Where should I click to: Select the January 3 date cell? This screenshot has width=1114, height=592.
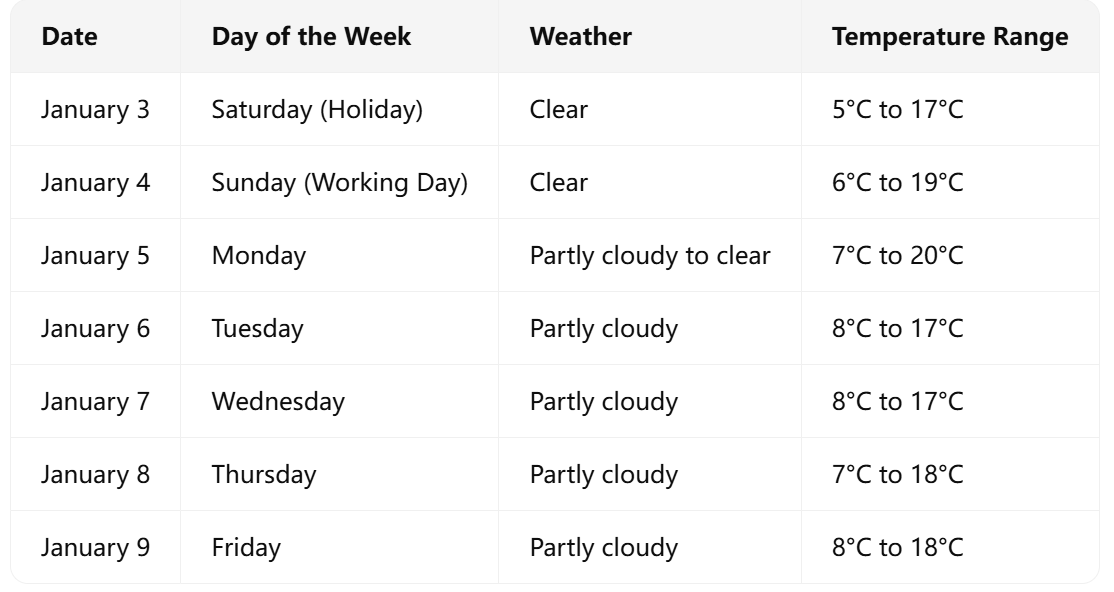pos(95,109)
